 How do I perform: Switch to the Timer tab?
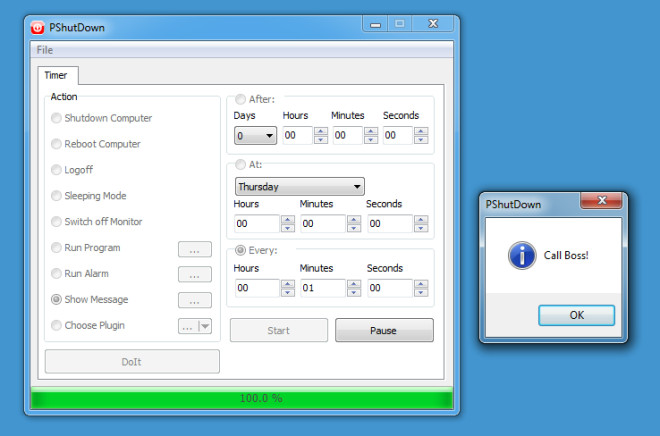click(x=56, y=75)
